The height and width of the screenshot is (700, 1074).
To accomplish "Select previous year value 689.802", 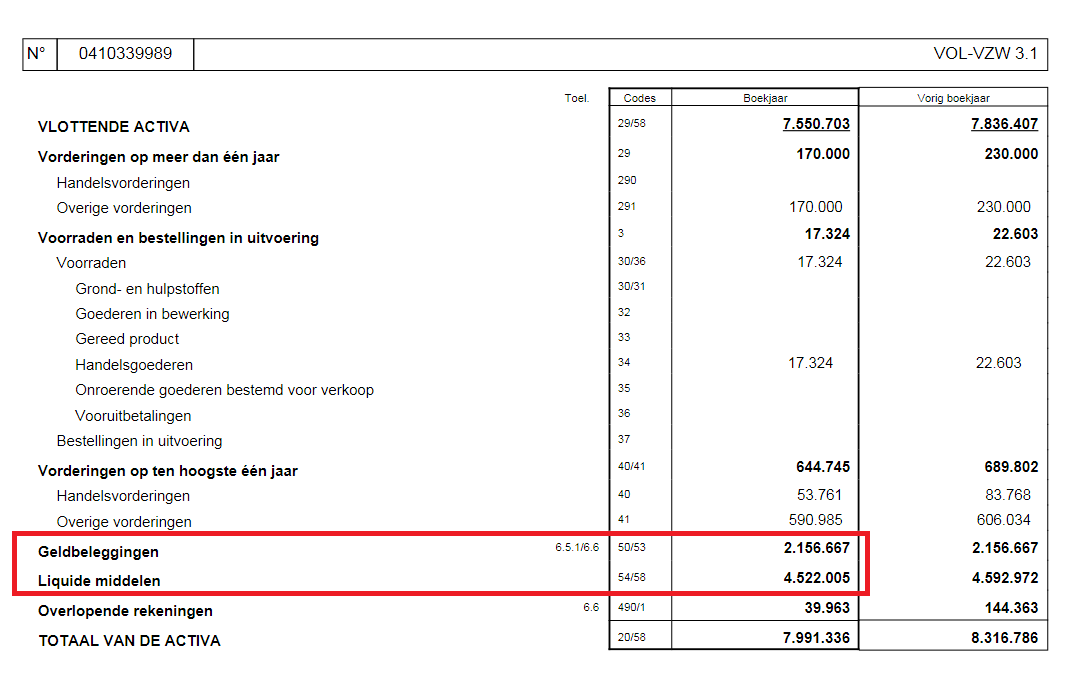I will 1011,467.
